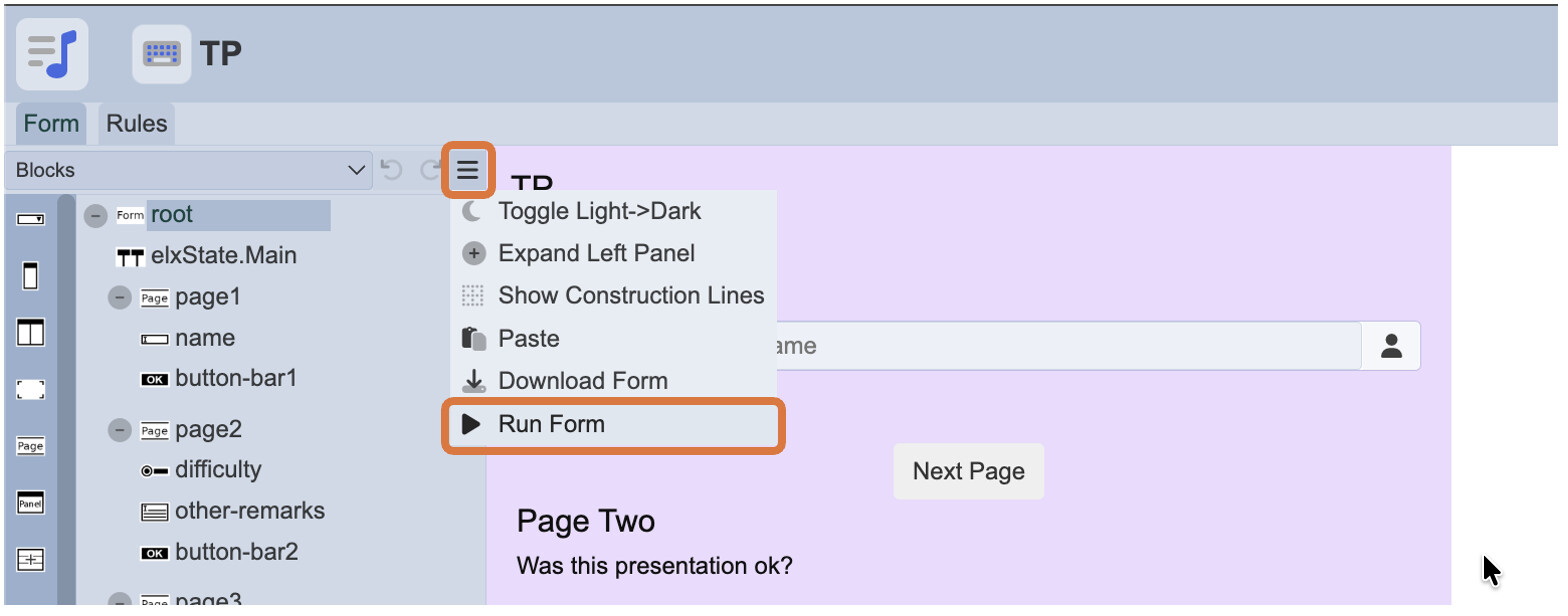1568x616 pixels.
Task: Select the Page block icon in sidebar
Action: (x=31, y=446)
